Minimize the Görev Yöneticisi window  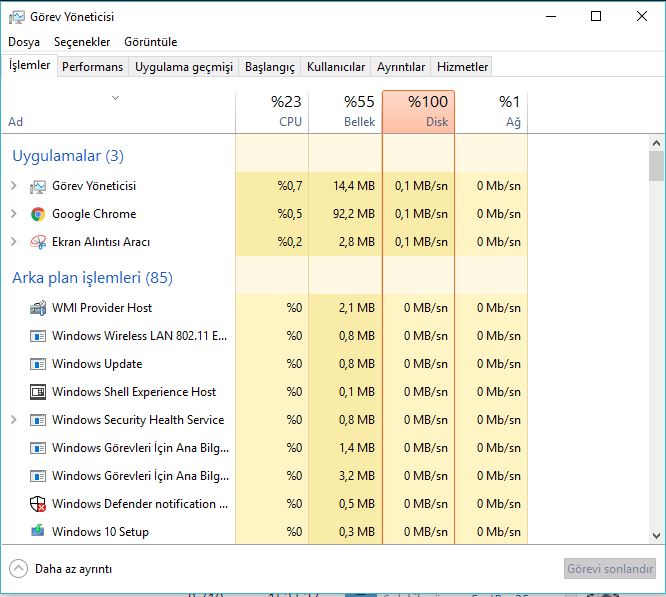(x=551, y=17)
